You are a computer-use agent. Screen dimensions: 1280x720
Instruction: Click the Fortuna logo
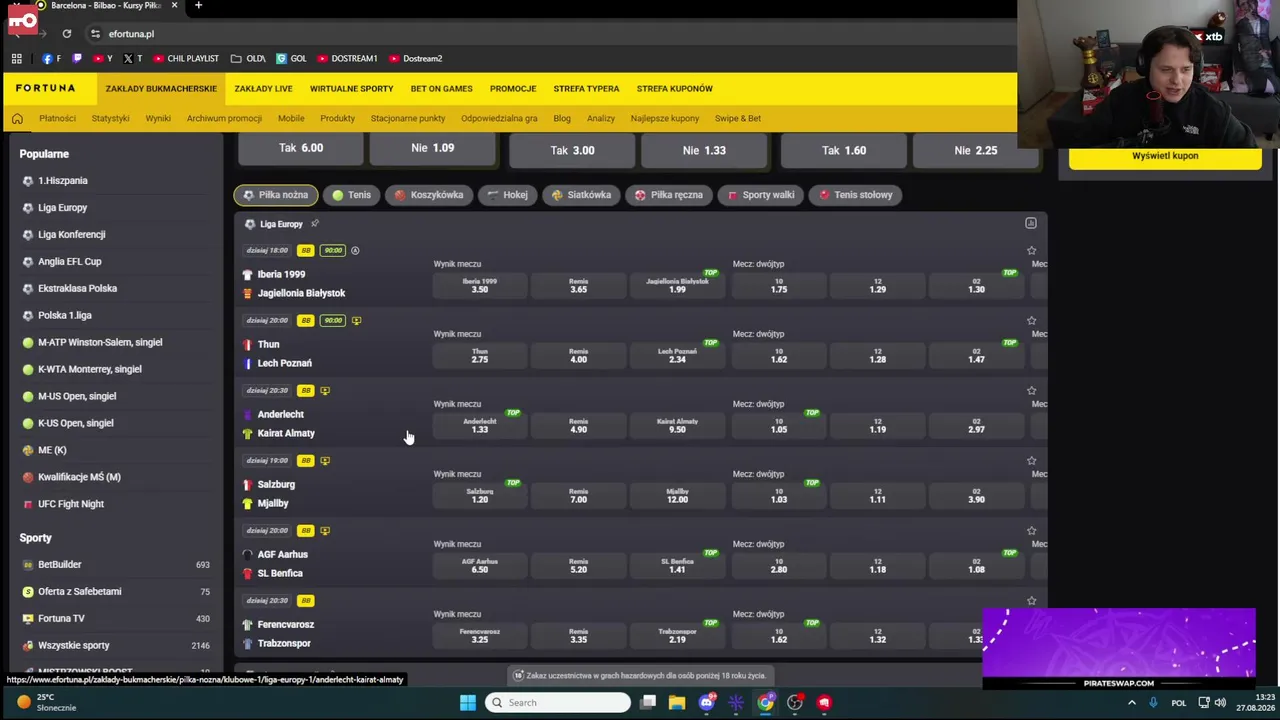(x=45, y=88)
